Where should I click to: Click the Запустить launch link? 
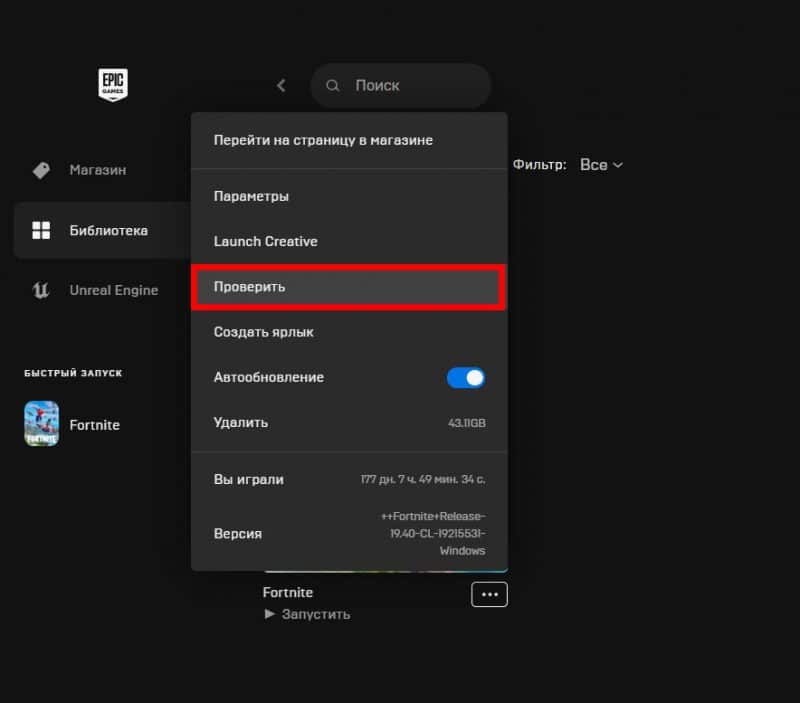tap(315, 614)
